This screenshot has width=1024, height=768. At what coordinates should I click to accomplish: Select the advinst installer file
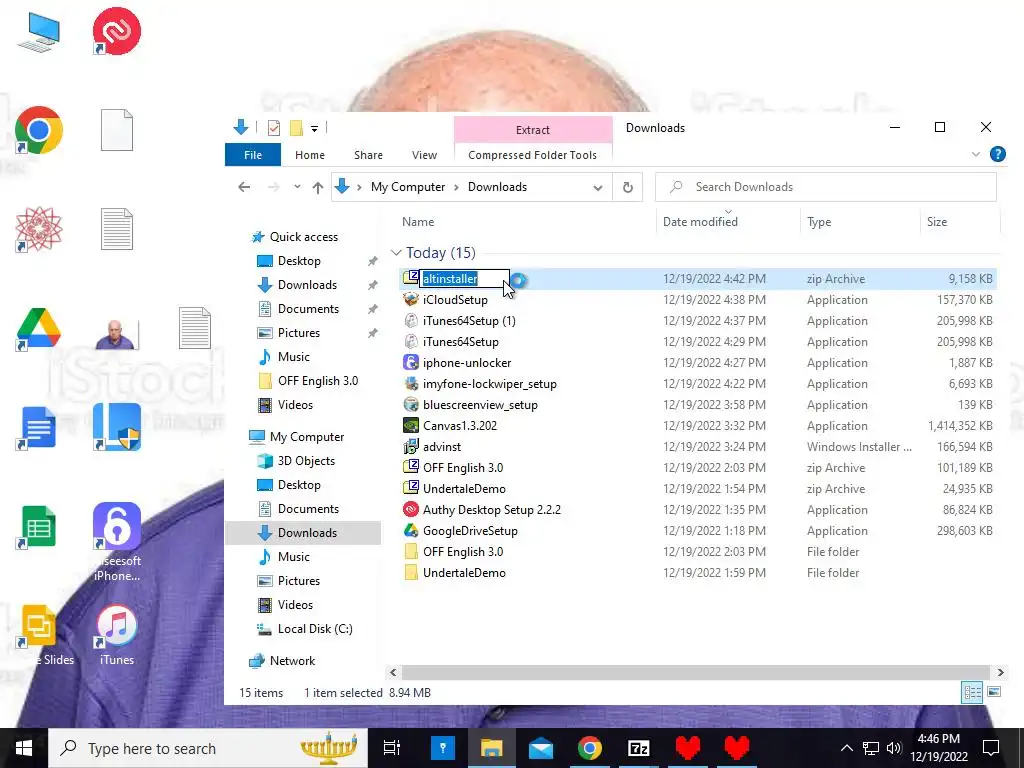click(441, 447)
